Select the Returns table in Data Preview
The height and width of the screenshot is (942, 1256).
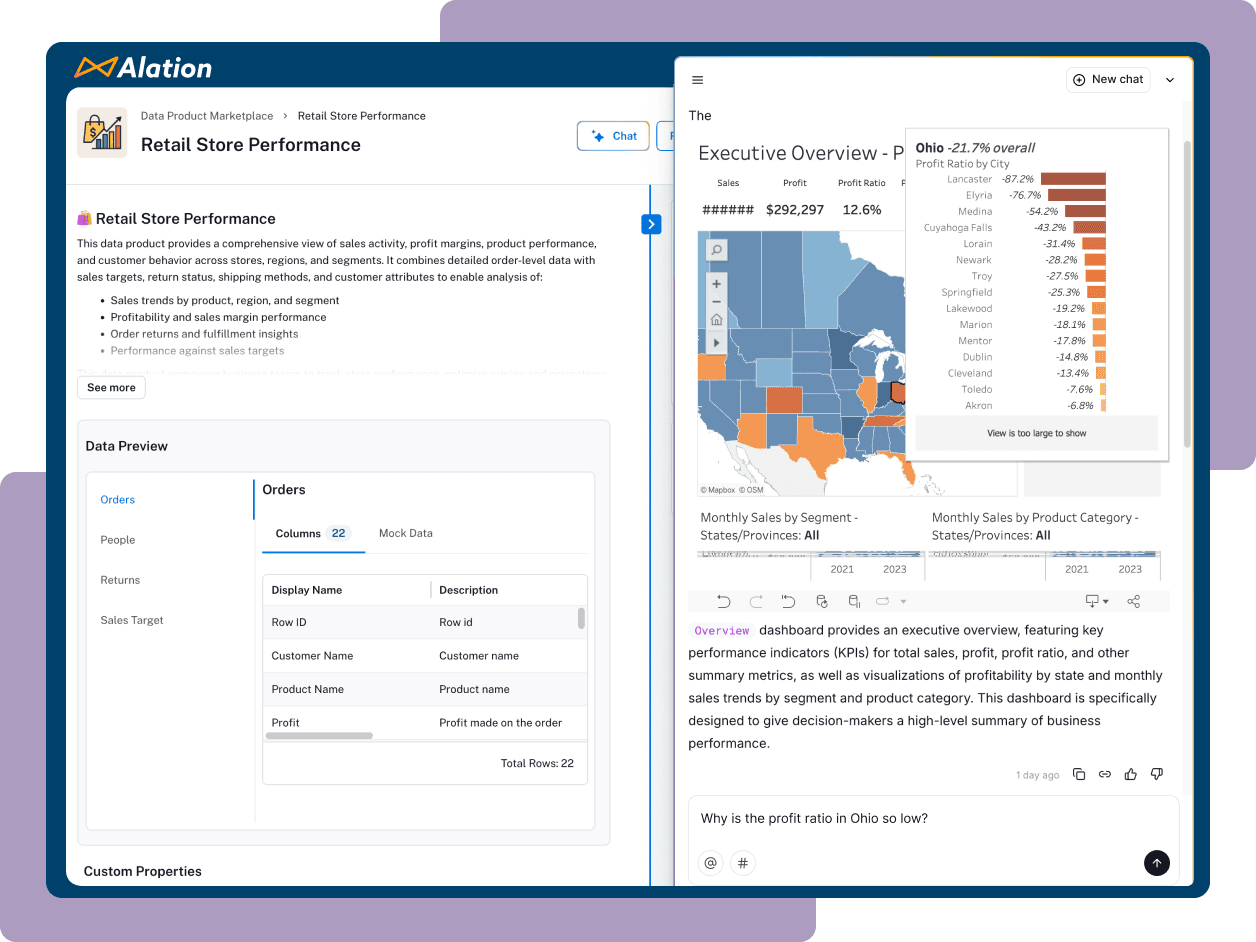[x=119, y=580]
